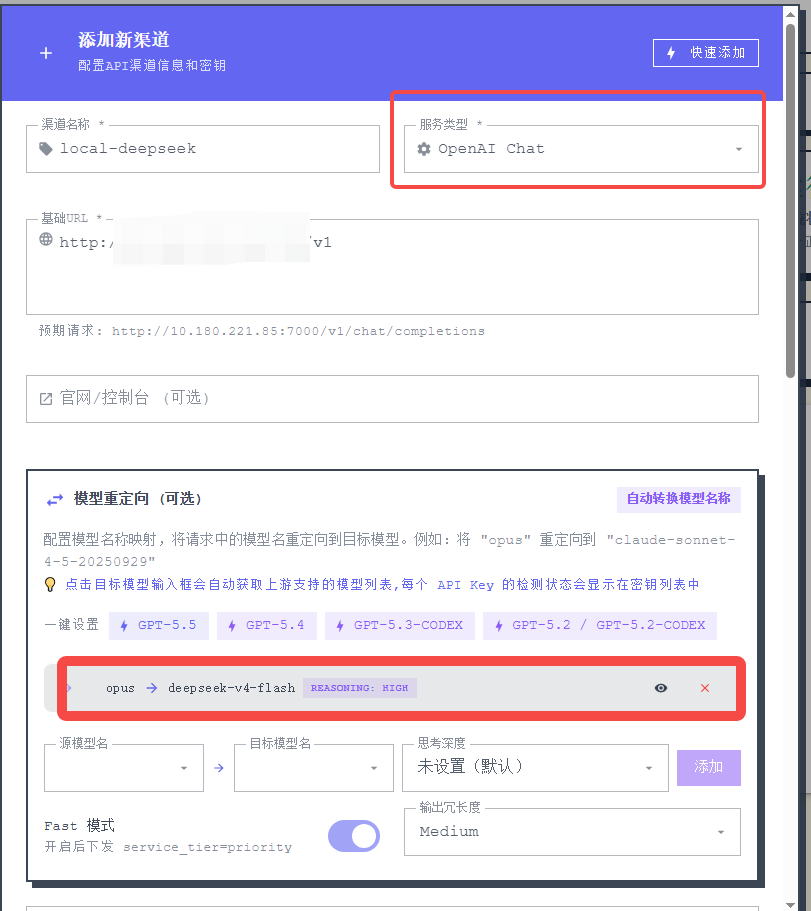Apply the GPT-5.5 one-click preset
The image size is (811, 911).
point(159,626)
